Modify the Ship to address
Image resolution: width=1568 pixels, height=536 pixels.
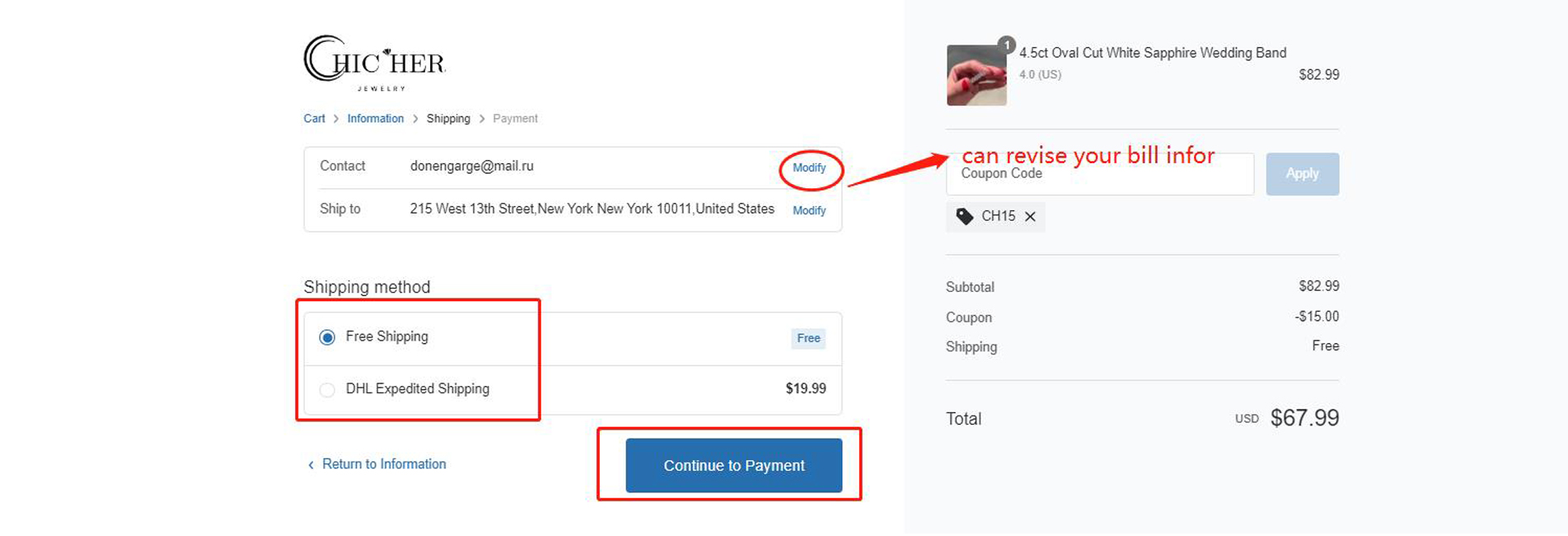click(x=809, y=211)
